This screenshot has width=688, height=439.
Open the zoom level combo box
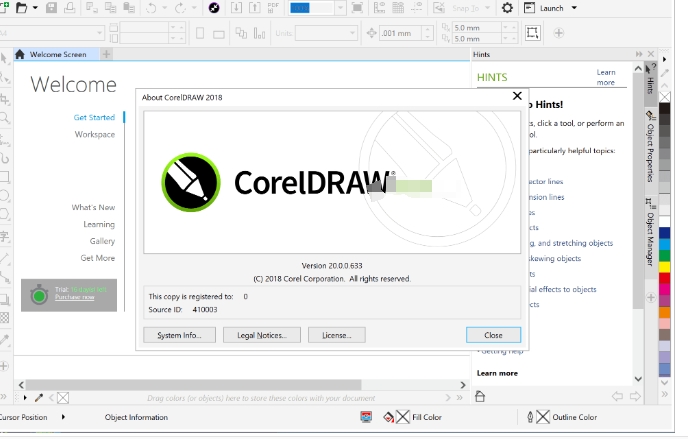pyautogui.click(x=316, y=8)
